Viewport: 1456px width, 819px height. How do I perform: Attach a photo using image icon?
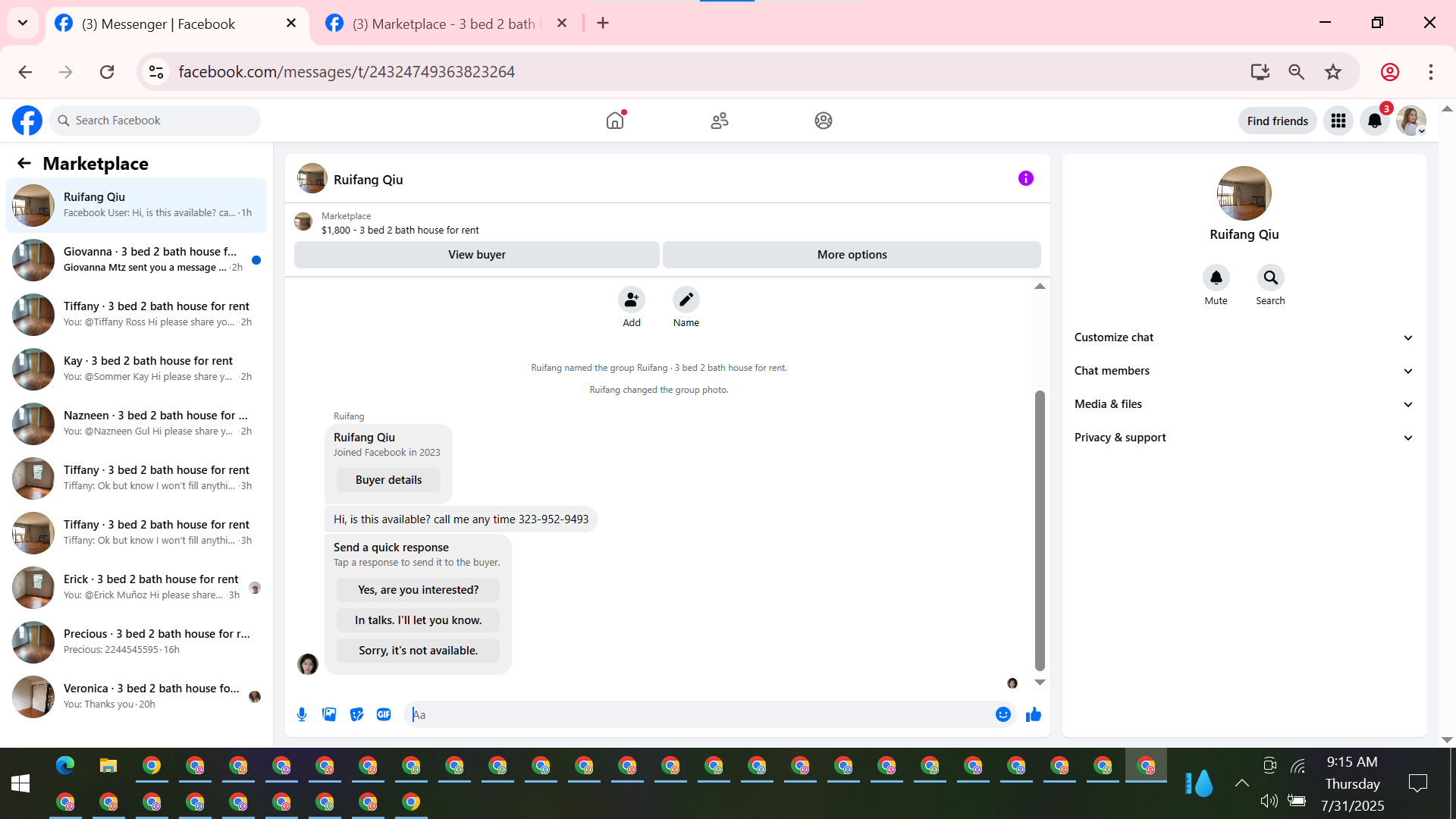[329, 714]
